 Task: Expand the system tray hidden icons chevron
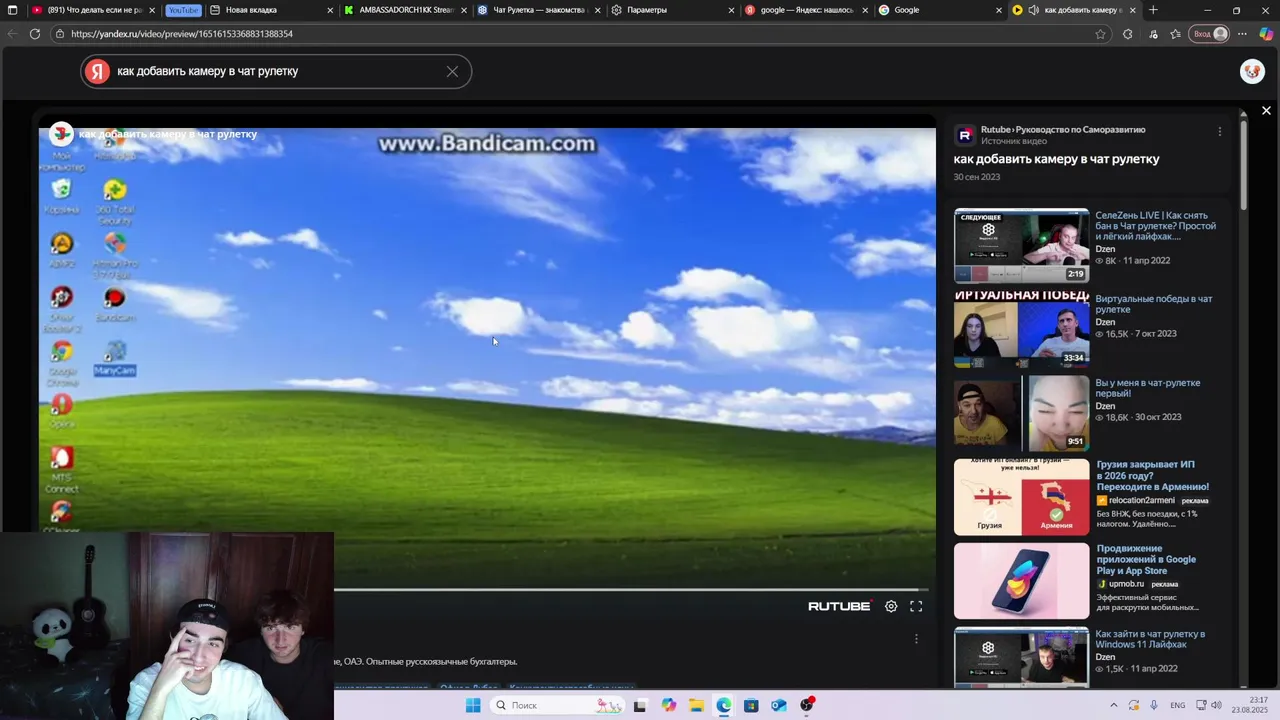[1113, 705]
